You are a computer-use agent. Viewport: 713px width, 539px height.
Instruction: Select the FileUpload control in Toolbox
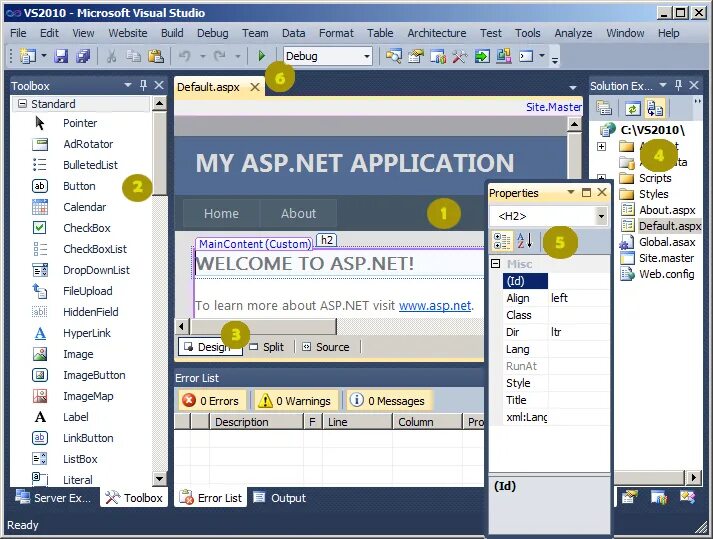click(88, 291)
